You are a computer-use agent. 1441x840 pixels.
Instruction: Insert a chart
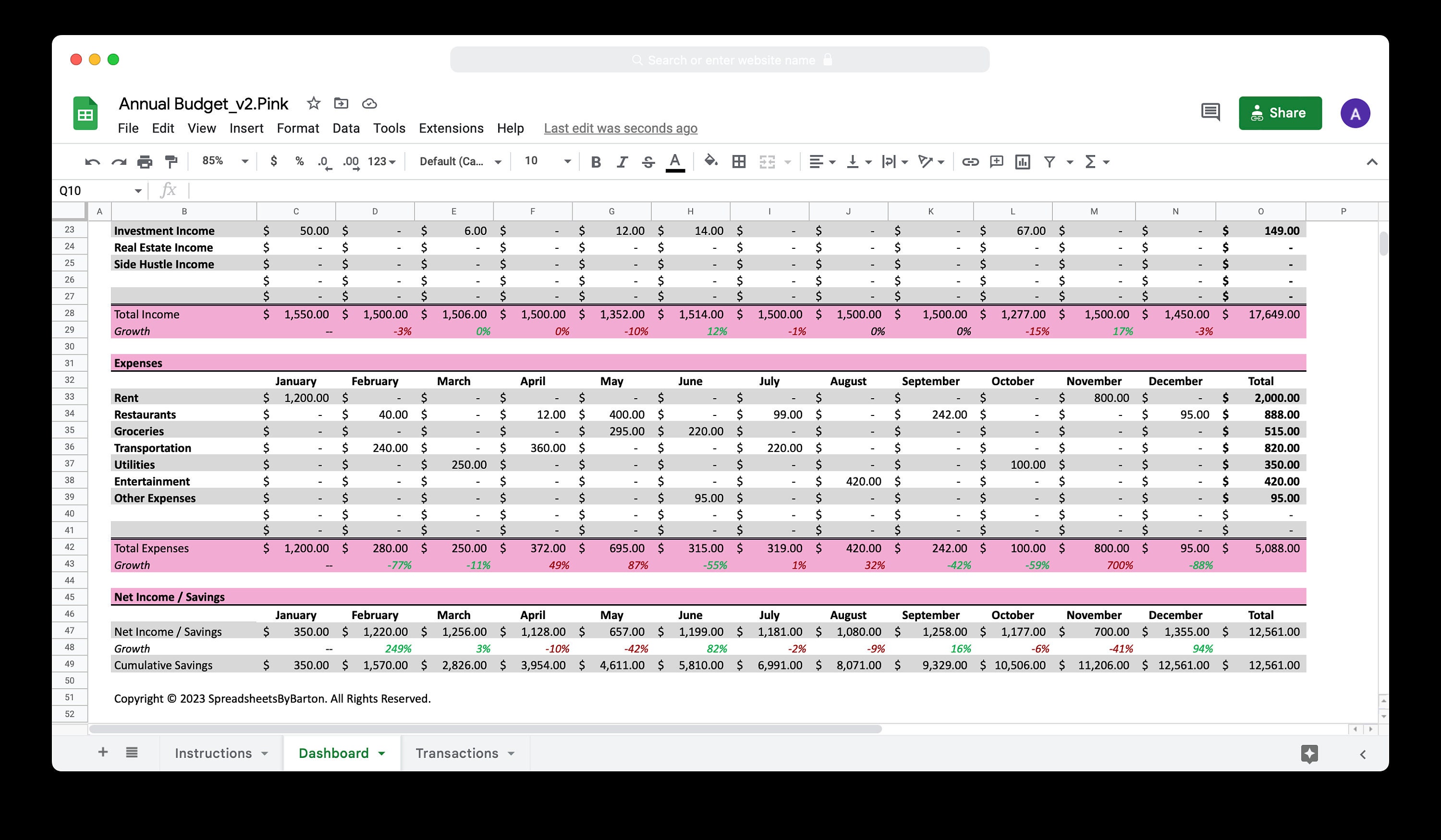[x=1023, y=162]
